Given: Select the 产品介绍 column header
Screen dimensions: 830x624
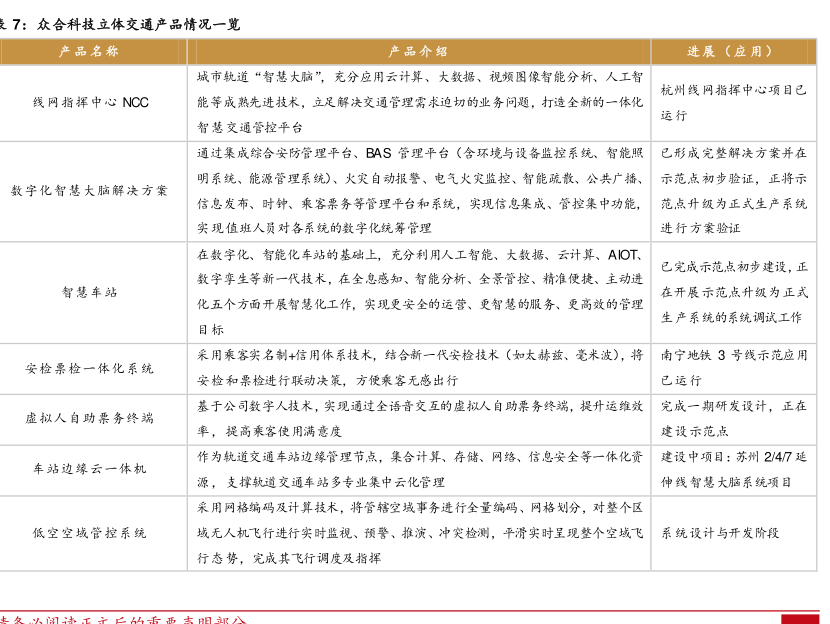Looking at the screenshot, I should (x=418, y=51).
